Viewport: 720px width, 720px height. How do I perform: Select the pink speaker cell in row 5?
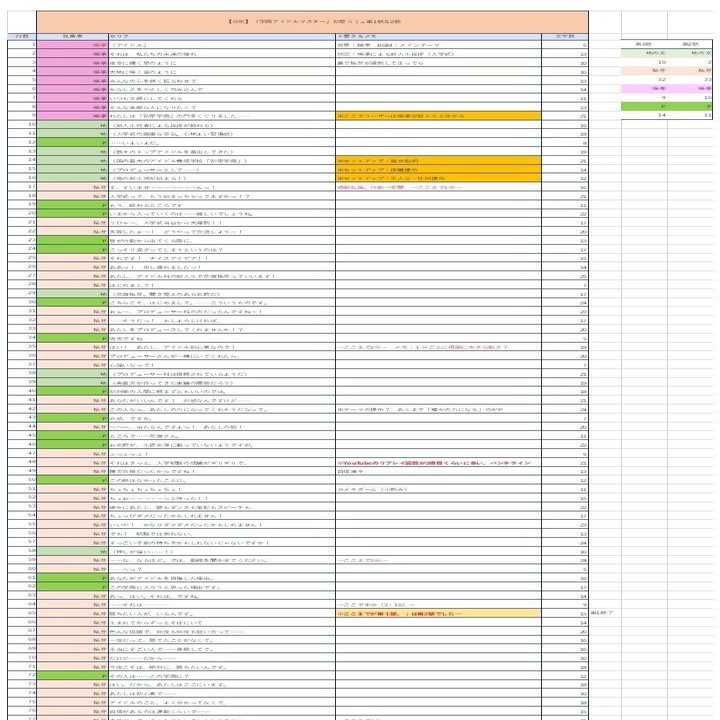tap(73, 80)
